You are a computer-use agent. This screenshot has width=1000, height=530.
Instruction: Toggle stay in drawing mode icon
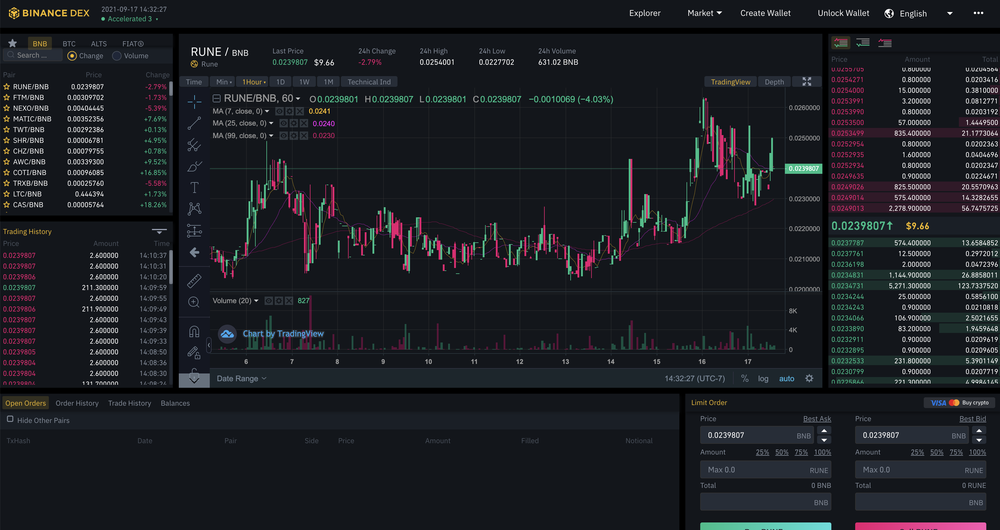click(194, 352)
